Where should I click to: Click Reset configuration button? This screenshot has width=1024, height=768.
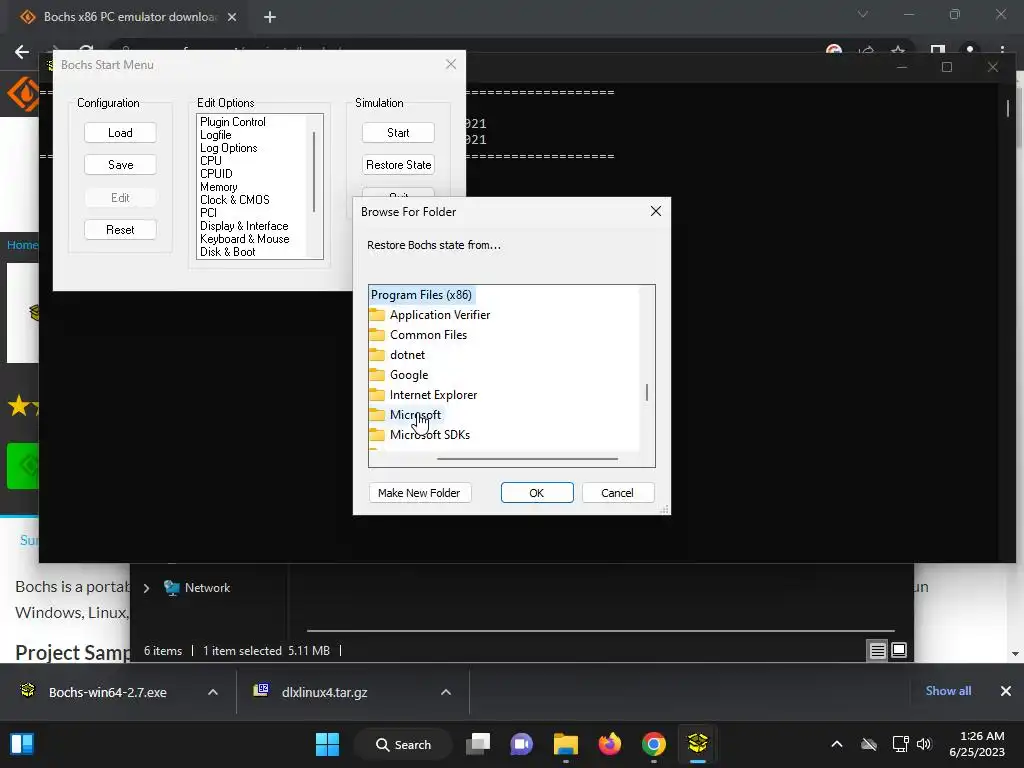[120, 230]
